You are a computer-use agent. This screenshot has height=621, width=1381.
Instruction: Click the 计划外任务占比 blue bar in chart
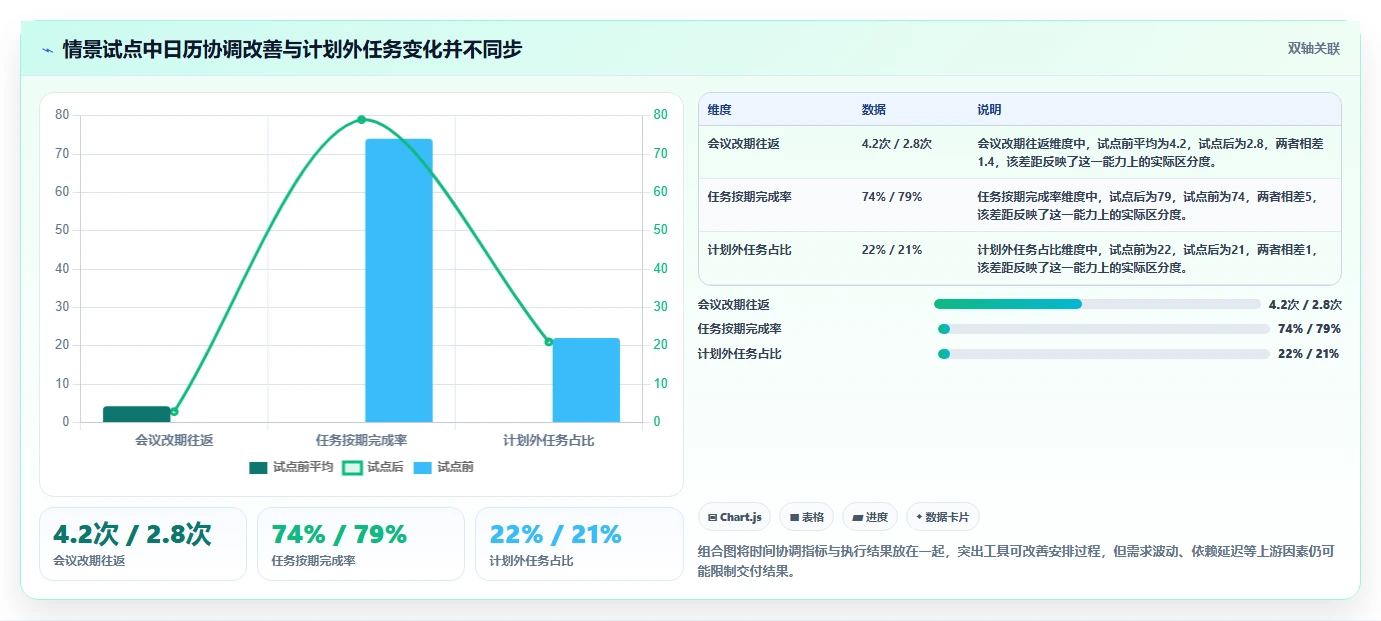586,380
